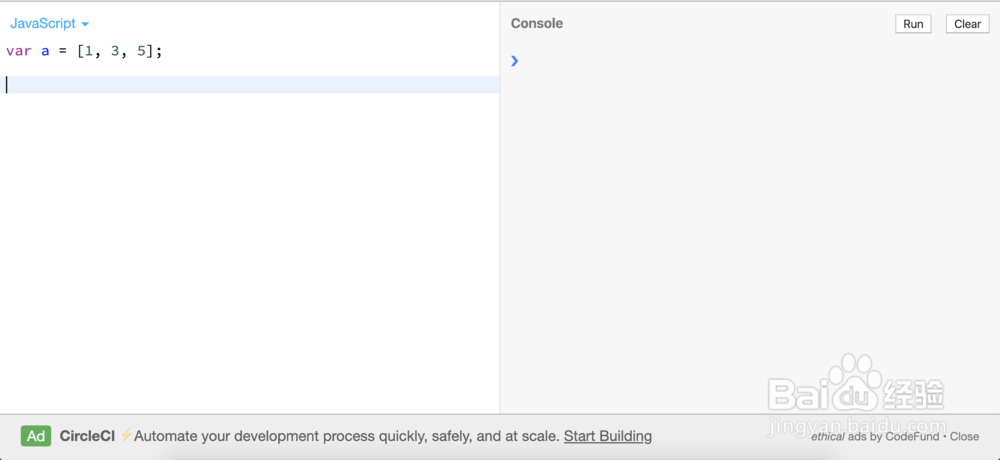1000x460 pixels.
Task: Click the blue console prompt chevron
Action: [514, 61]
